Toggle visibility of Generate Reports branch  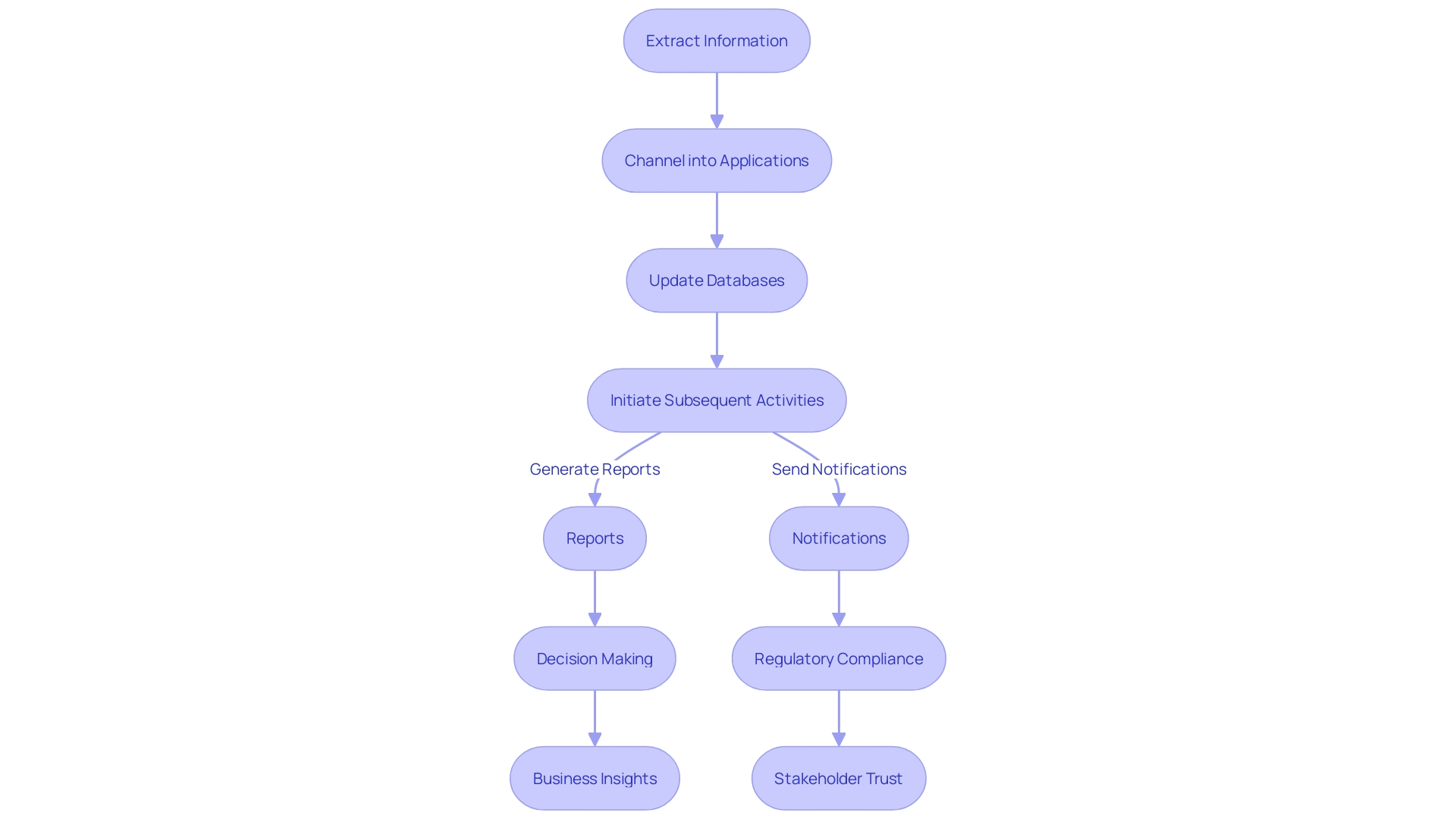[x=596, y=468]
